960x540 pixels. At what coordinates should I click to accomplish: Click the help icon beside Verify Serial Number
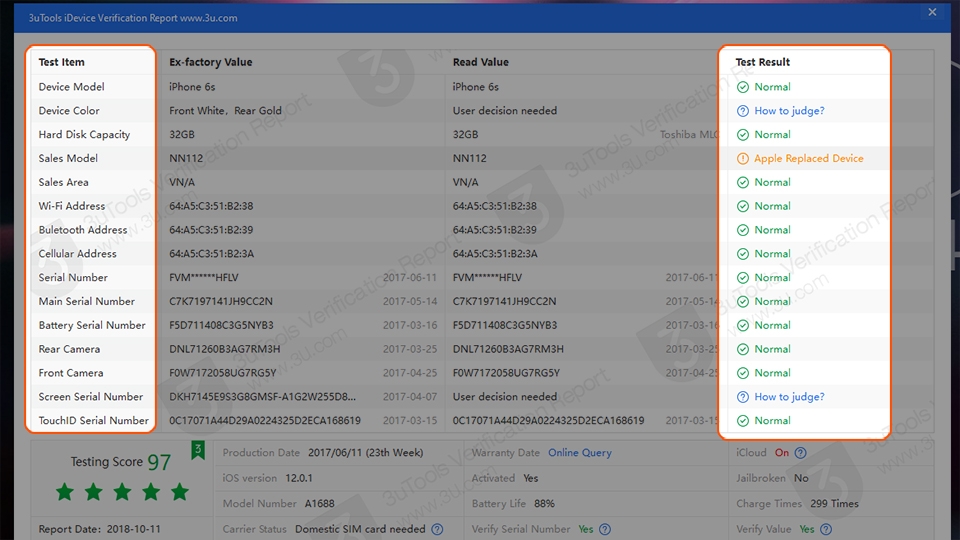[605, 529]
